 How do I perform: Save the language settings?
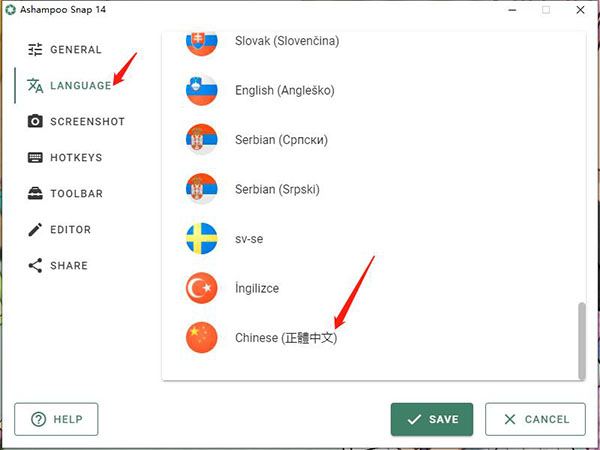(x=432, y=419)
